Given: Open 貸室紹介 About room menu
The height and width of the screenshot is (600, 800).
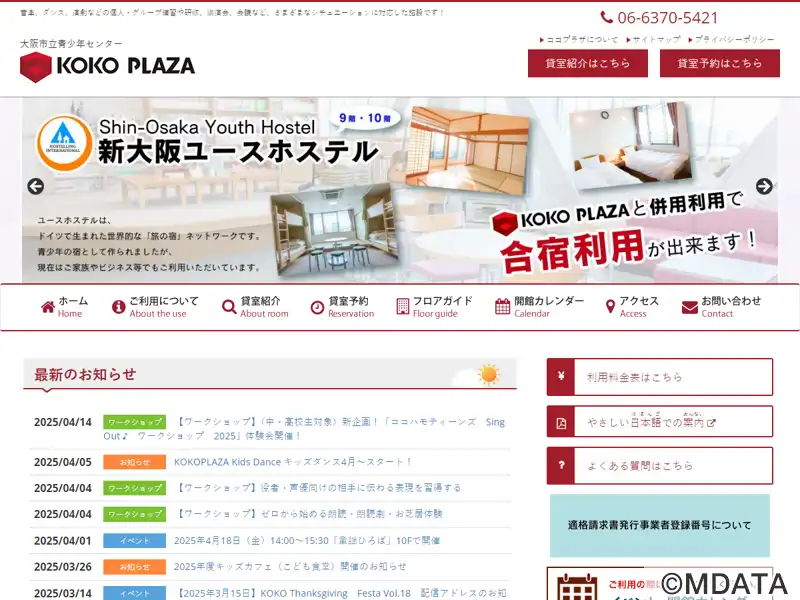Looking at the screenshot, I should pyautogui.click(x=255, y=307).
